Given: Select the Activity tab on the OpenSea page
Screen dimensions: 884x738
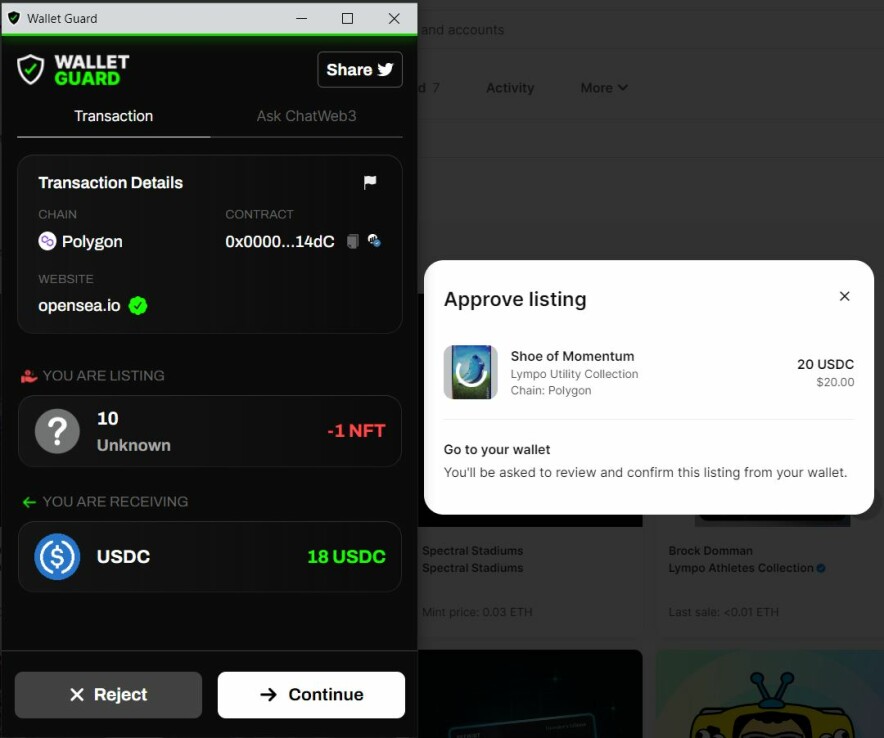Looking at the screenshot, I should click(x=510, y=88).
